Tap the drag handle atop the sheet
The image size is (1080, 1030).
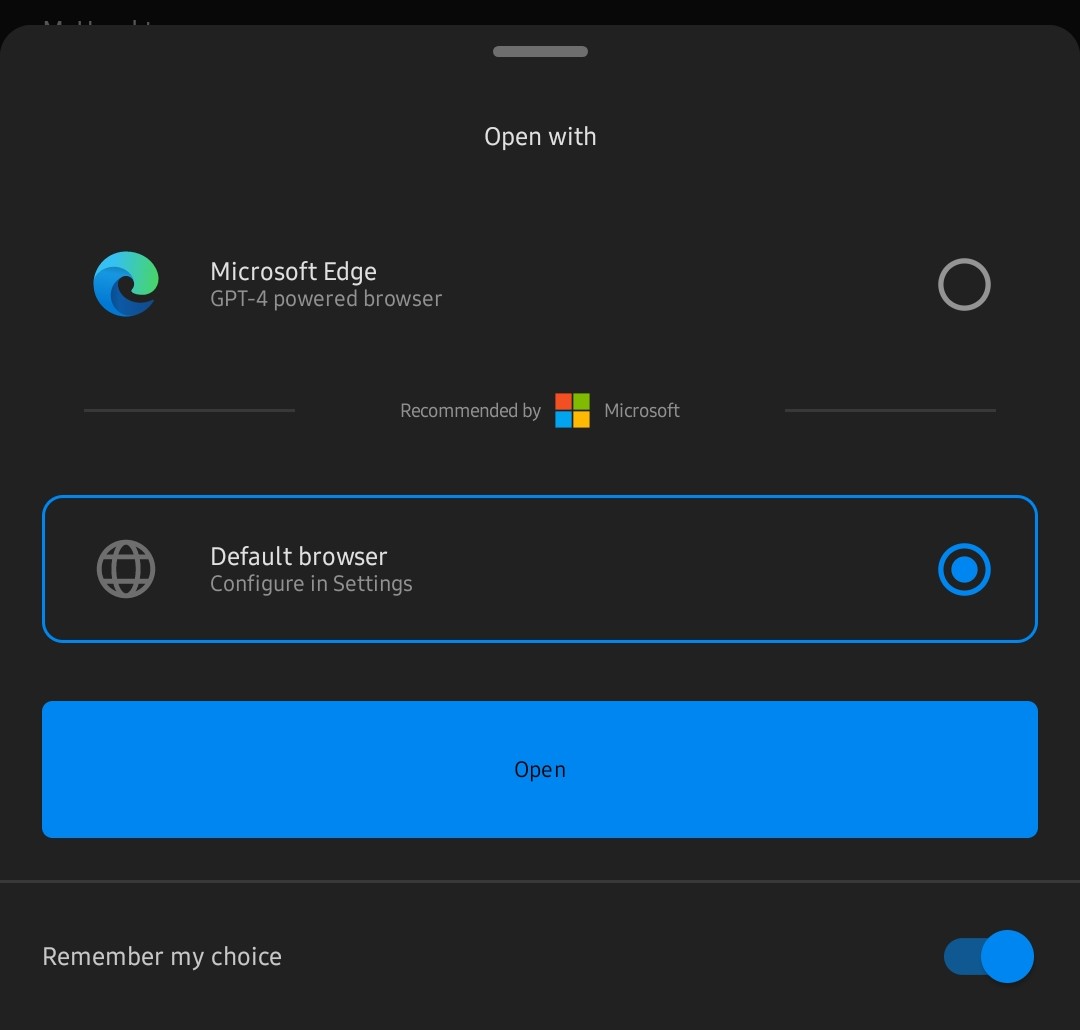(x=540, y=52)
